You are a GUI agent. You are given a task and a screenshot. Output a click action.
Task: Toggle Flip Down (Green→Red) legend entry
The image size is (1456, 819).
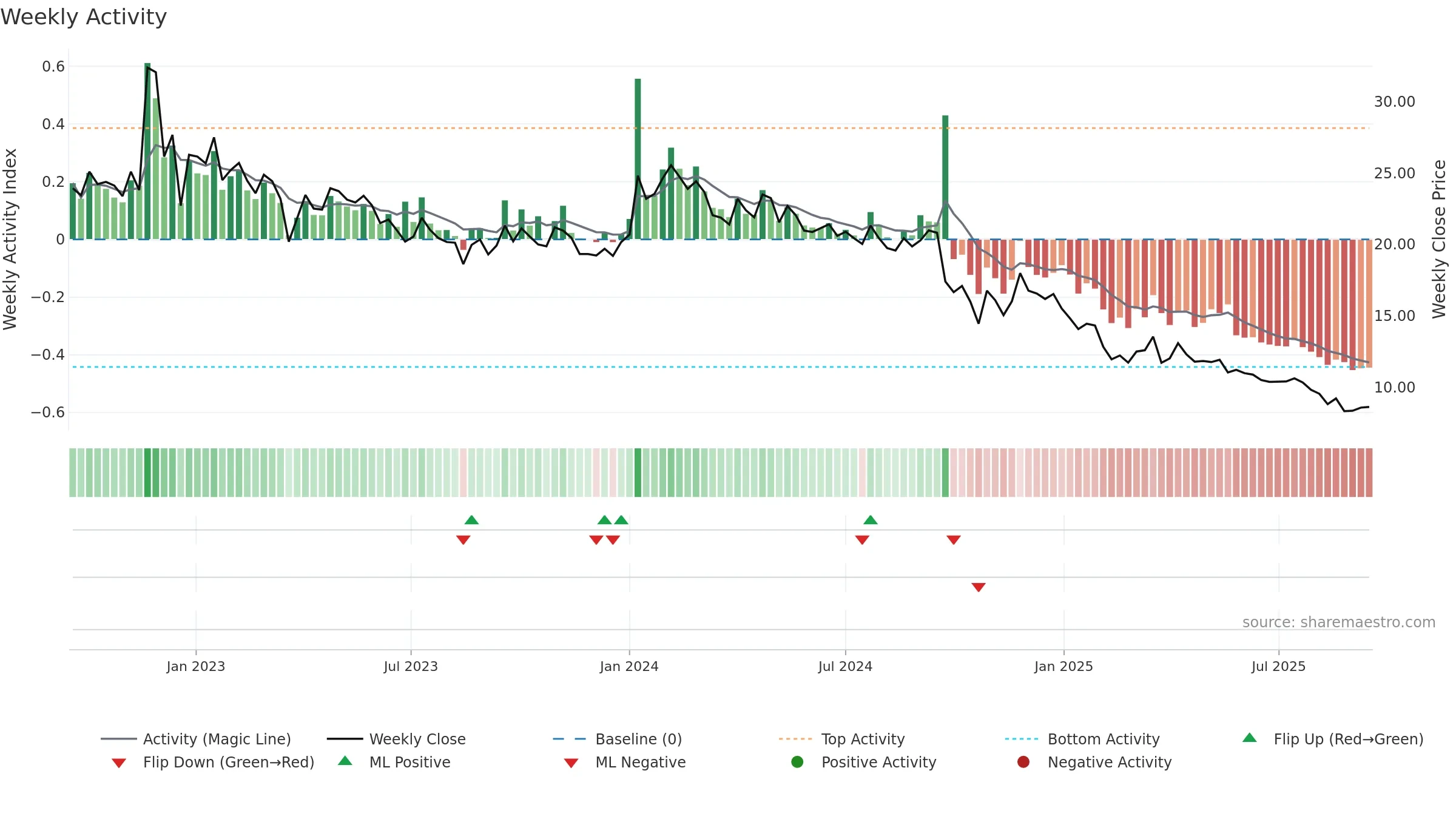pos(212,762)
